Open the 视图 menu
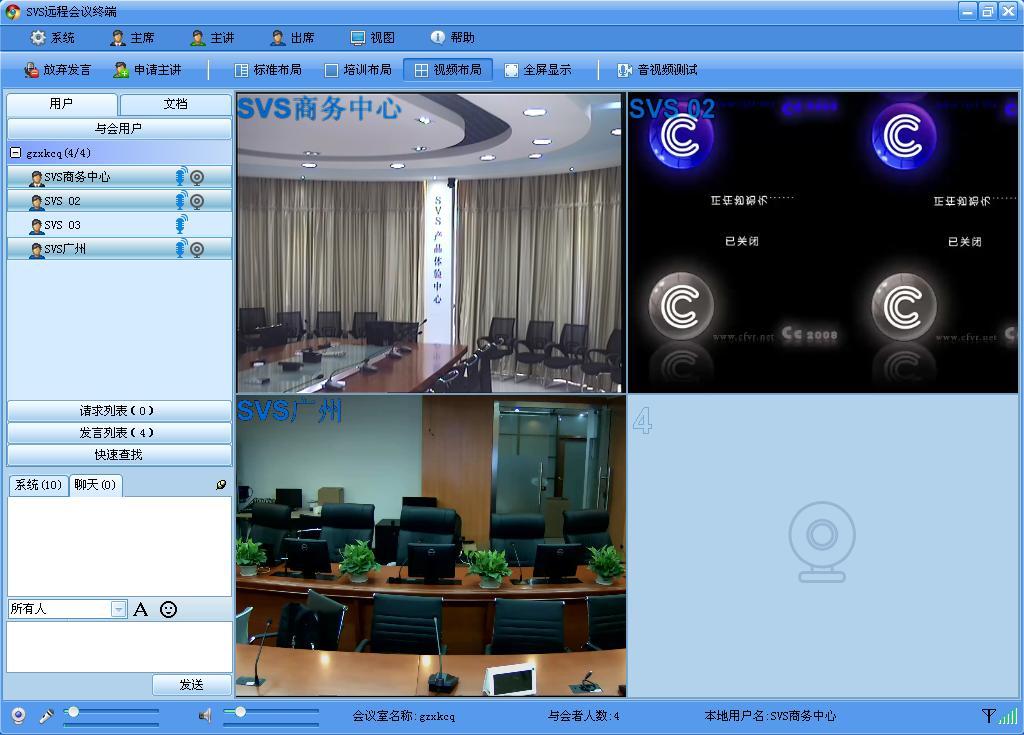The image size is (1024, 735). coord(372,38)
